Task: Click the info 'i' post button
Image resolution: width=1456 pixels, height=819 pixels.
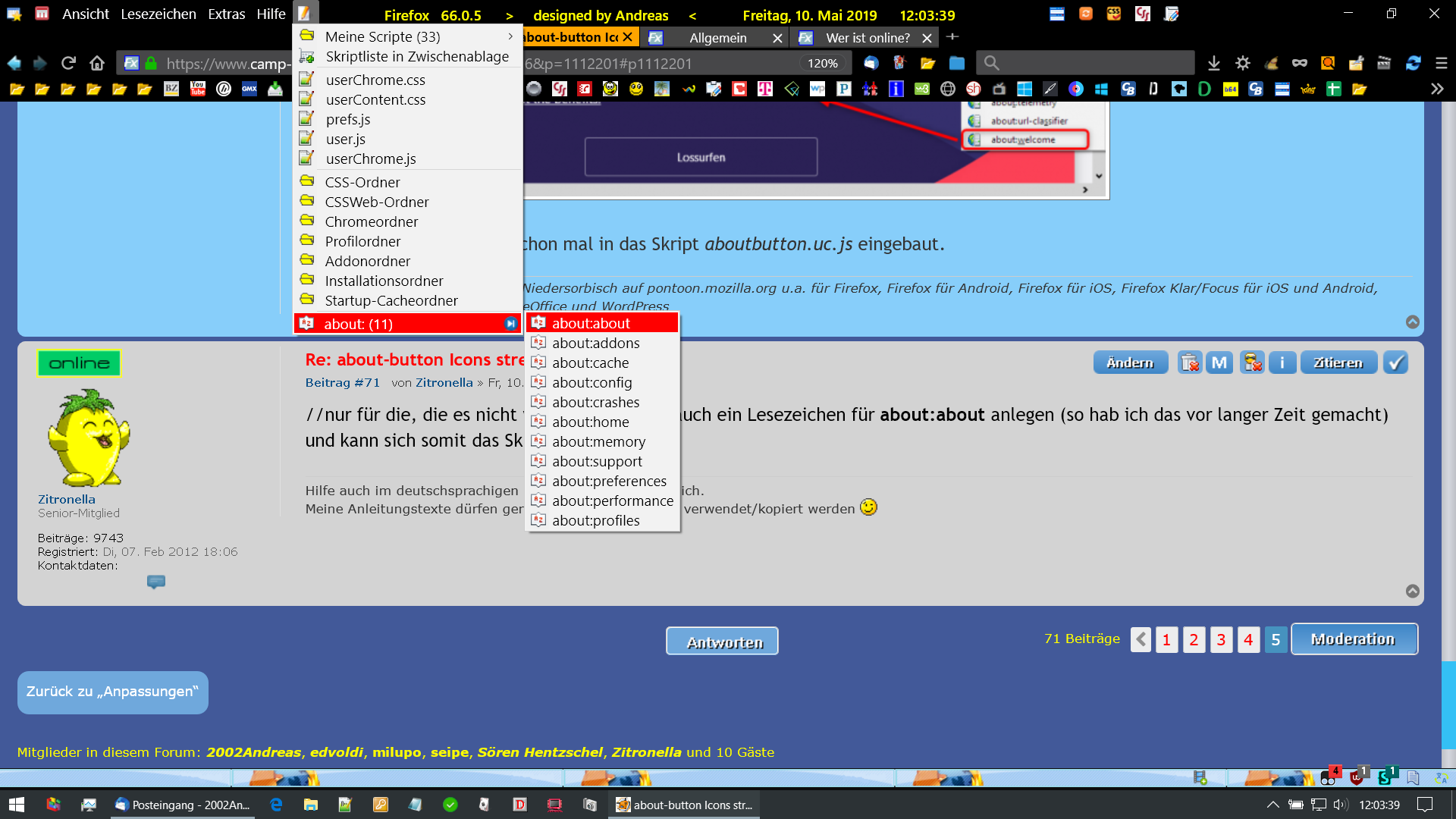Action: (1282, 363)
